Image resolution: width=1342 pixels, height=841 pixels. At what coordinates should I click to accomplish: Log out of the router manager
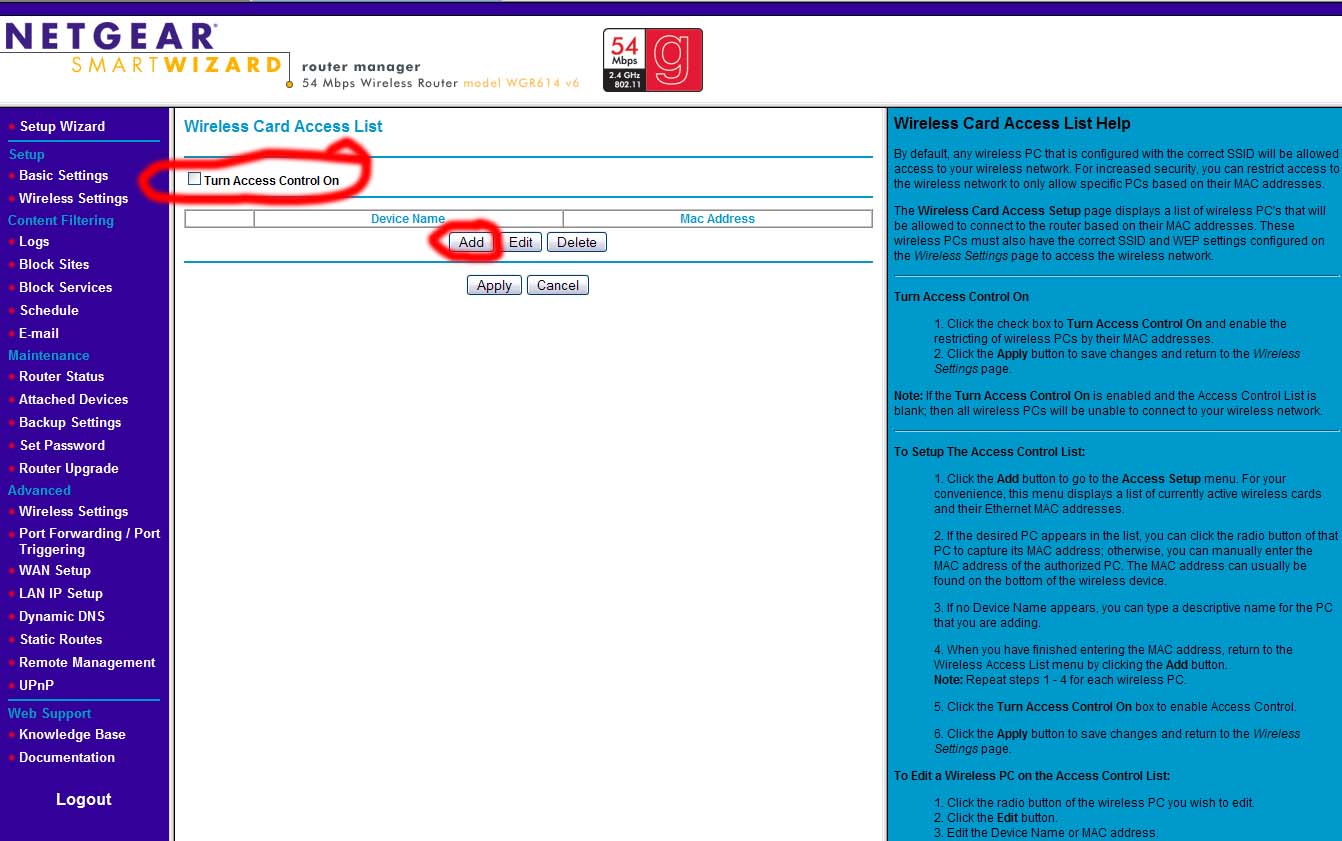click(x=84, y=799)
